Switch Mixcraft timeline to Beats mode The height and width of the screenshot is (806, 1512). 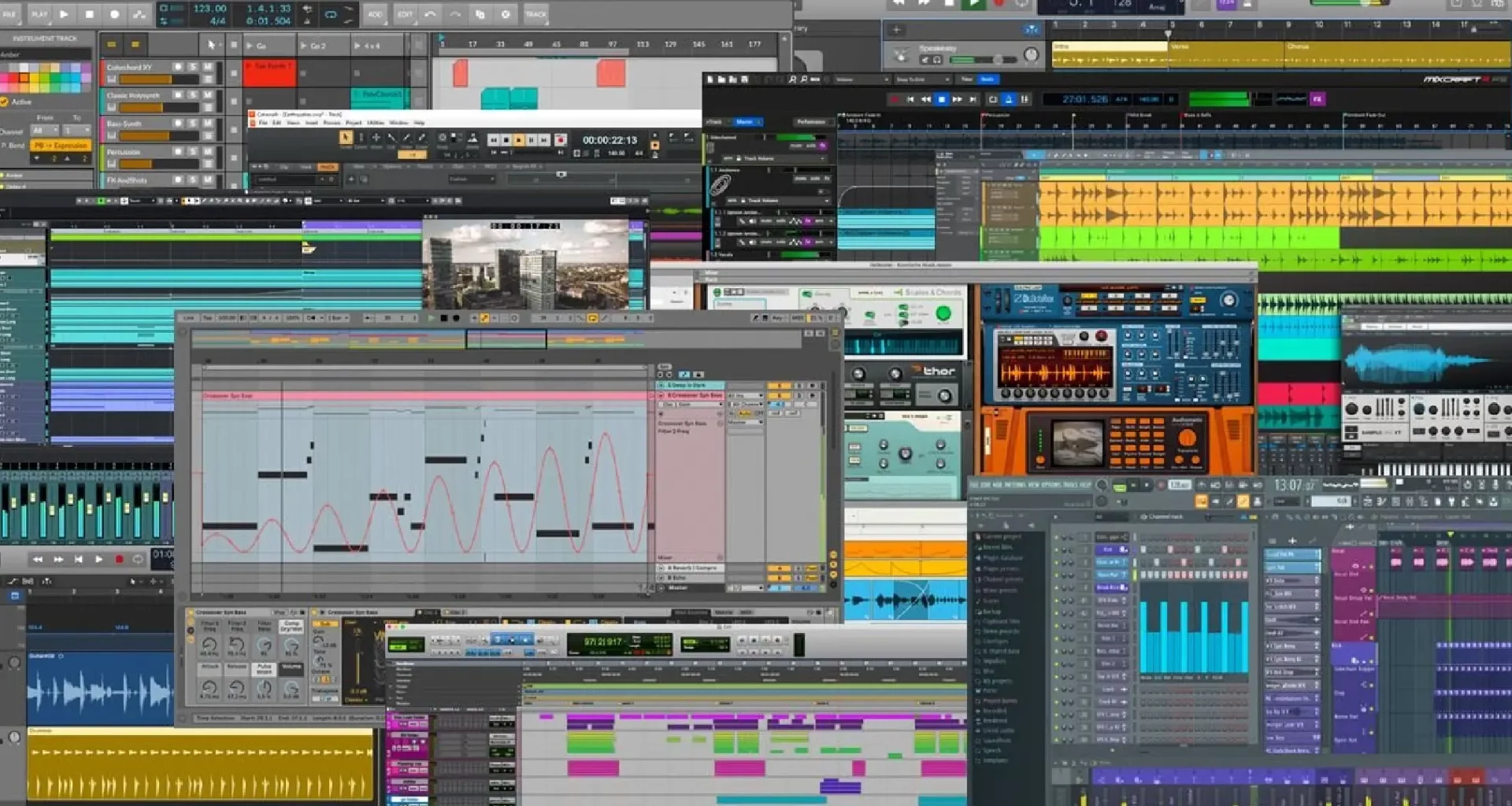click(x=988, y=79)
